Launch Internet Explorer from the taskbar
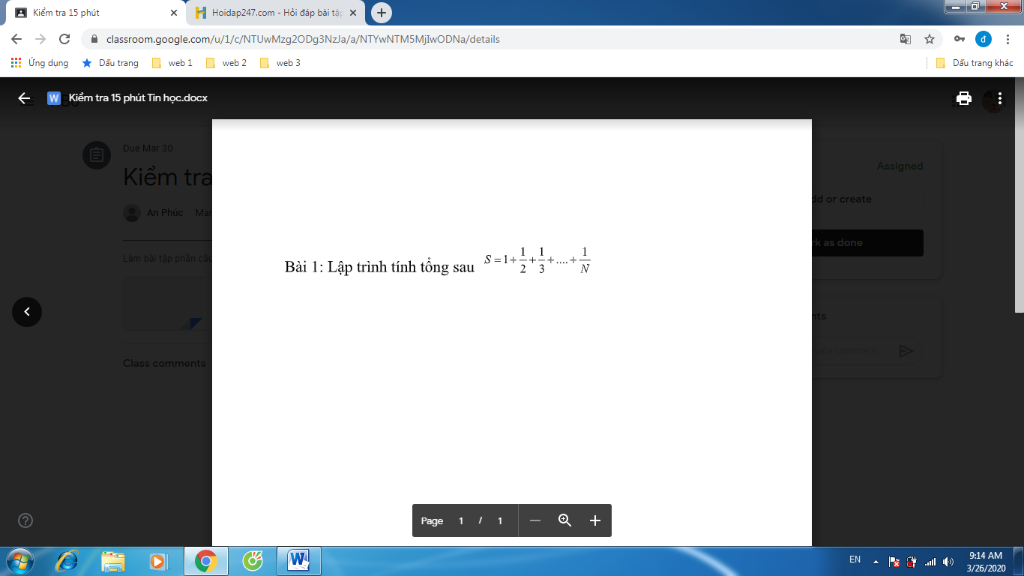The width and height of the screenshot is (1024, 576). click(67, 561)
